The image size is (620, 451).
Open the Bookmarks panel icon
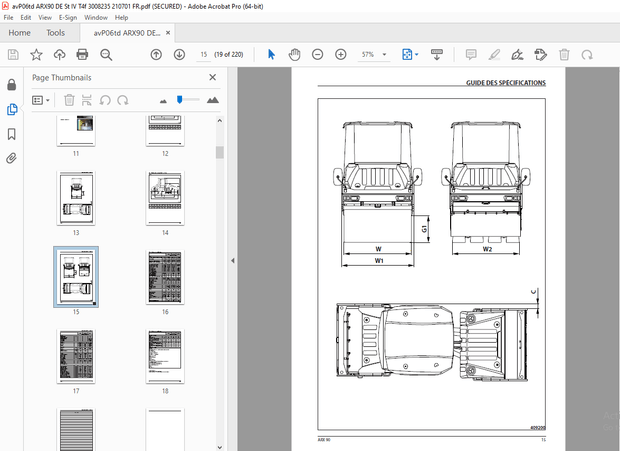coord(12,134)
